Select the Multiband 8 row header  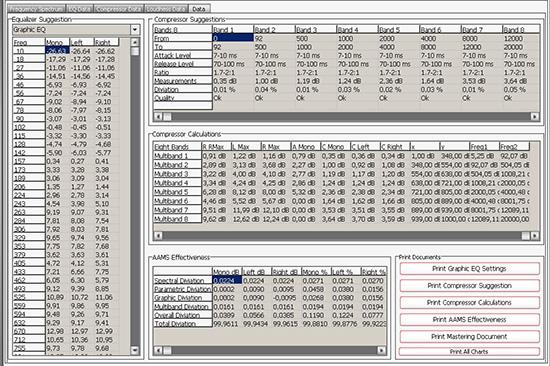pos(177,219)
